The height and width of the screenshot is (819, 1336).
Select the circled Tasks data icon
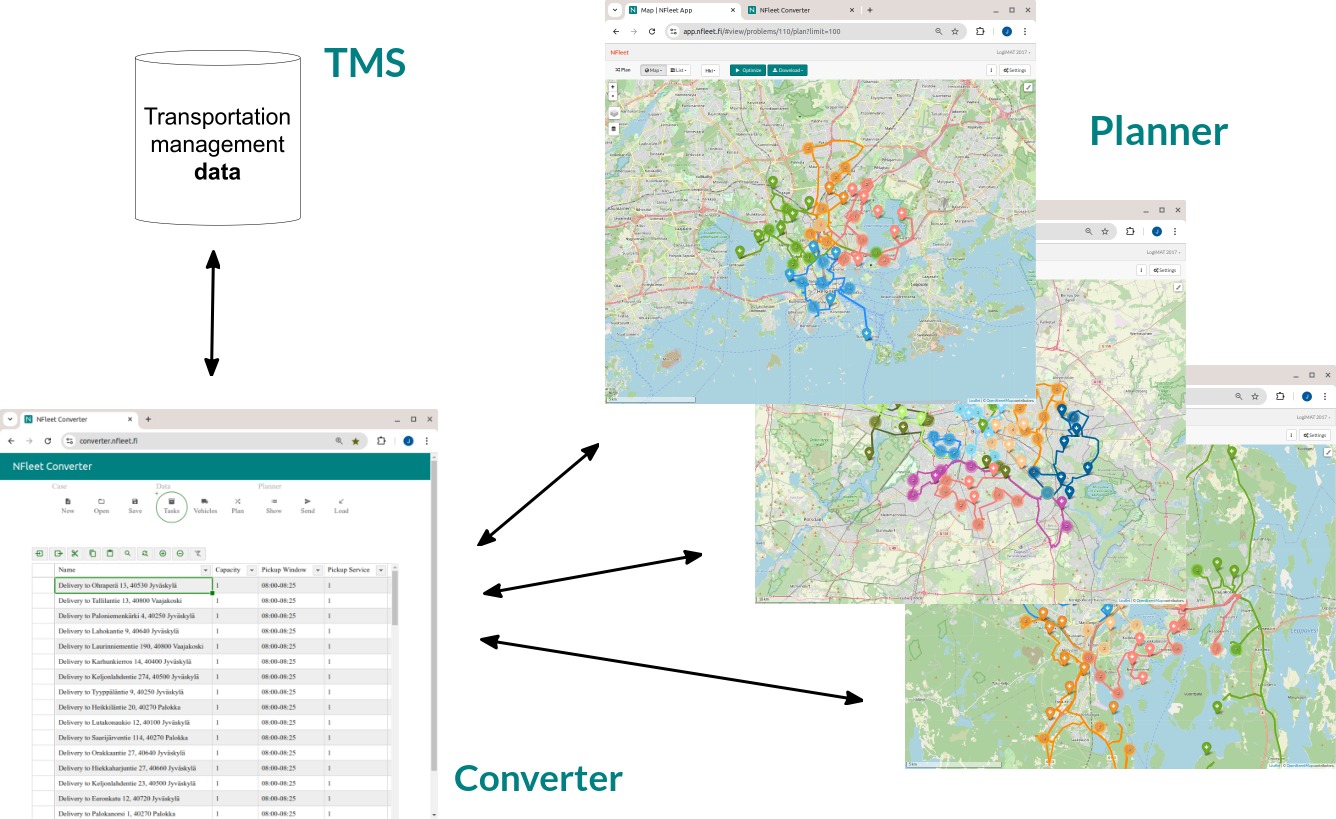tap(171, 505)
